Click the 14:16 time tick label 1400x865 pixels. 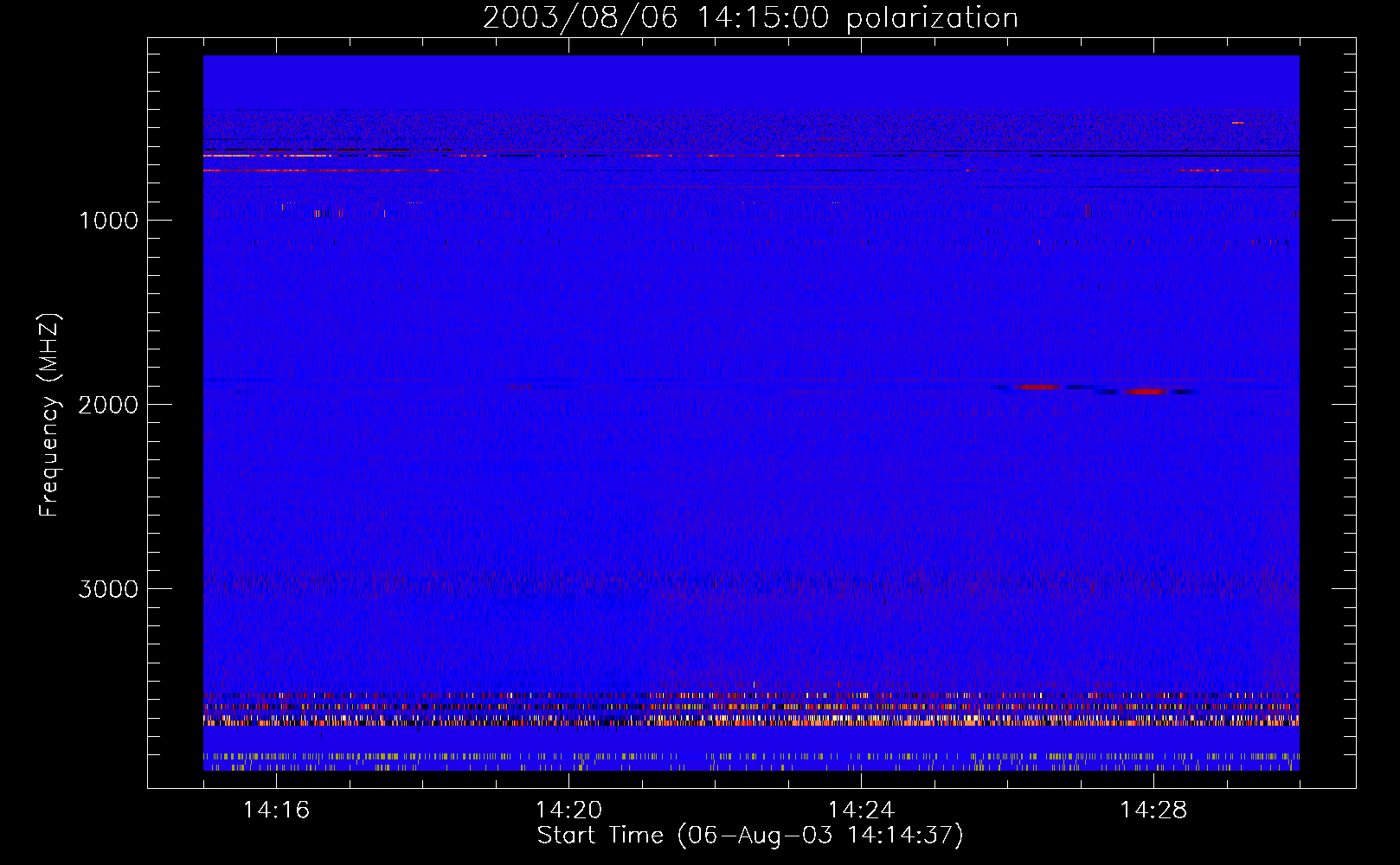click(x=276, y=810)
